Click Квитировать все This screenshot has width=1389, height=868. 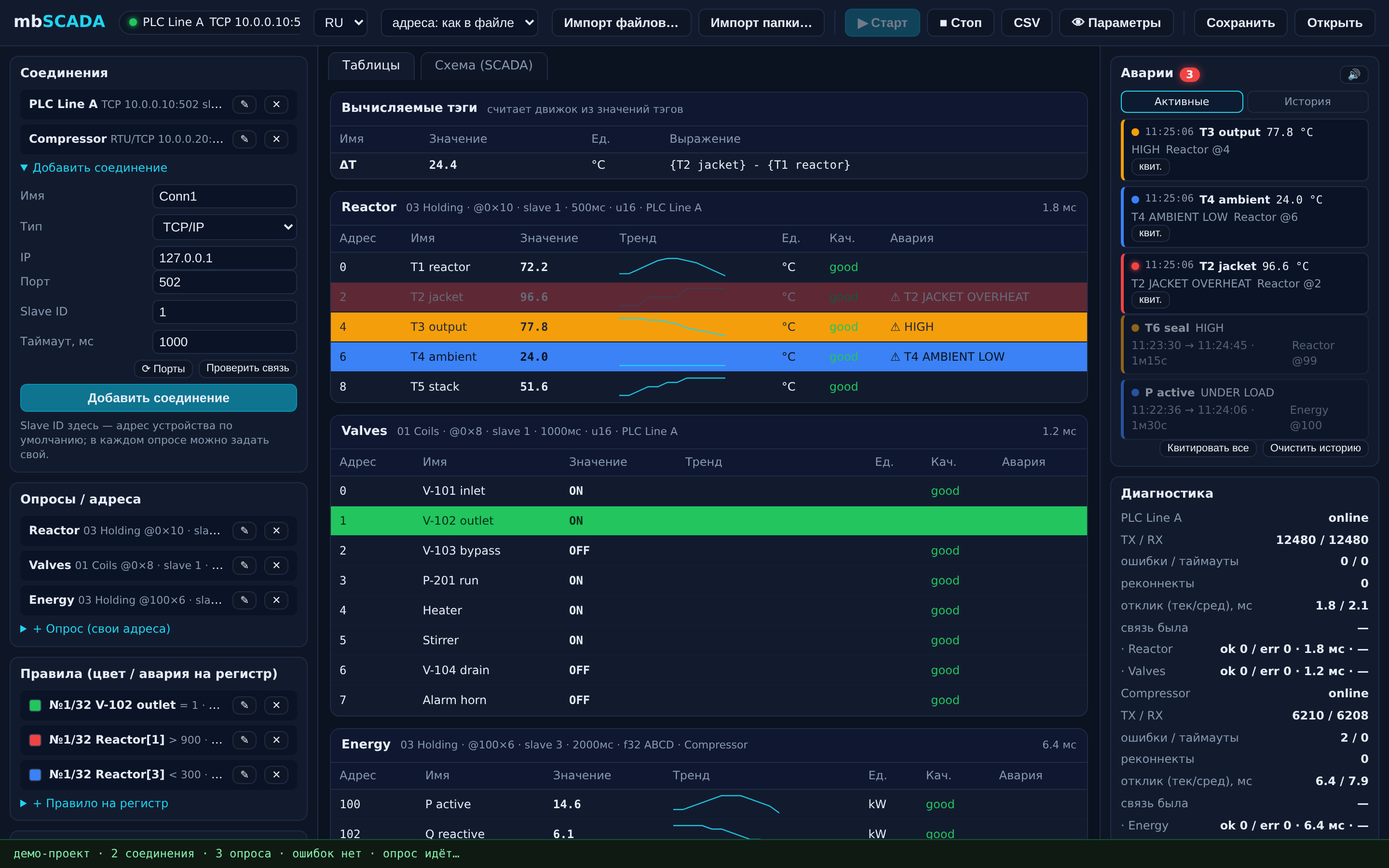pos(1208,448)
